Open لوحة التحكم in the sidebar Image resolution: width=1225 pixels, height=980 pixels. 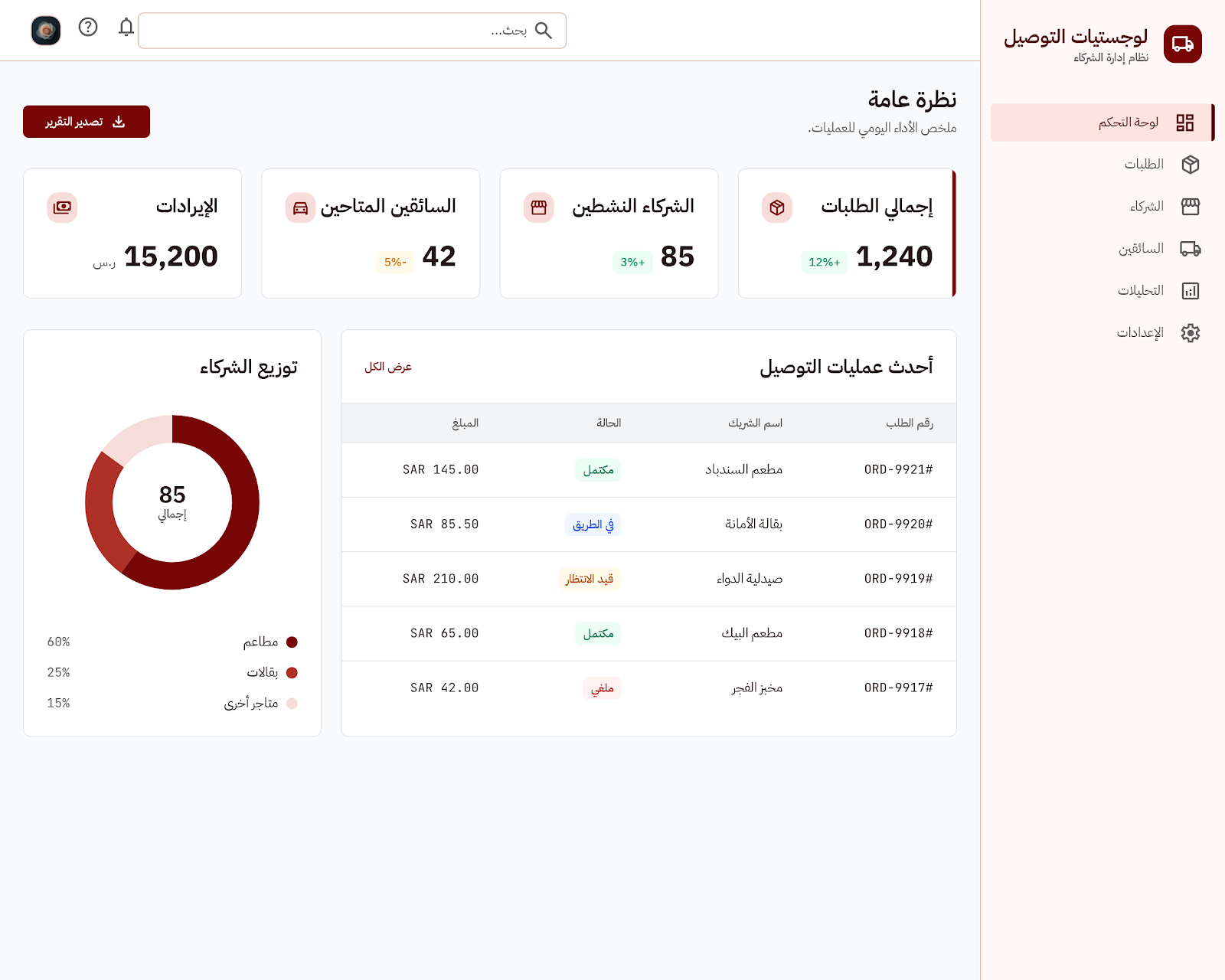(1102, 122)
